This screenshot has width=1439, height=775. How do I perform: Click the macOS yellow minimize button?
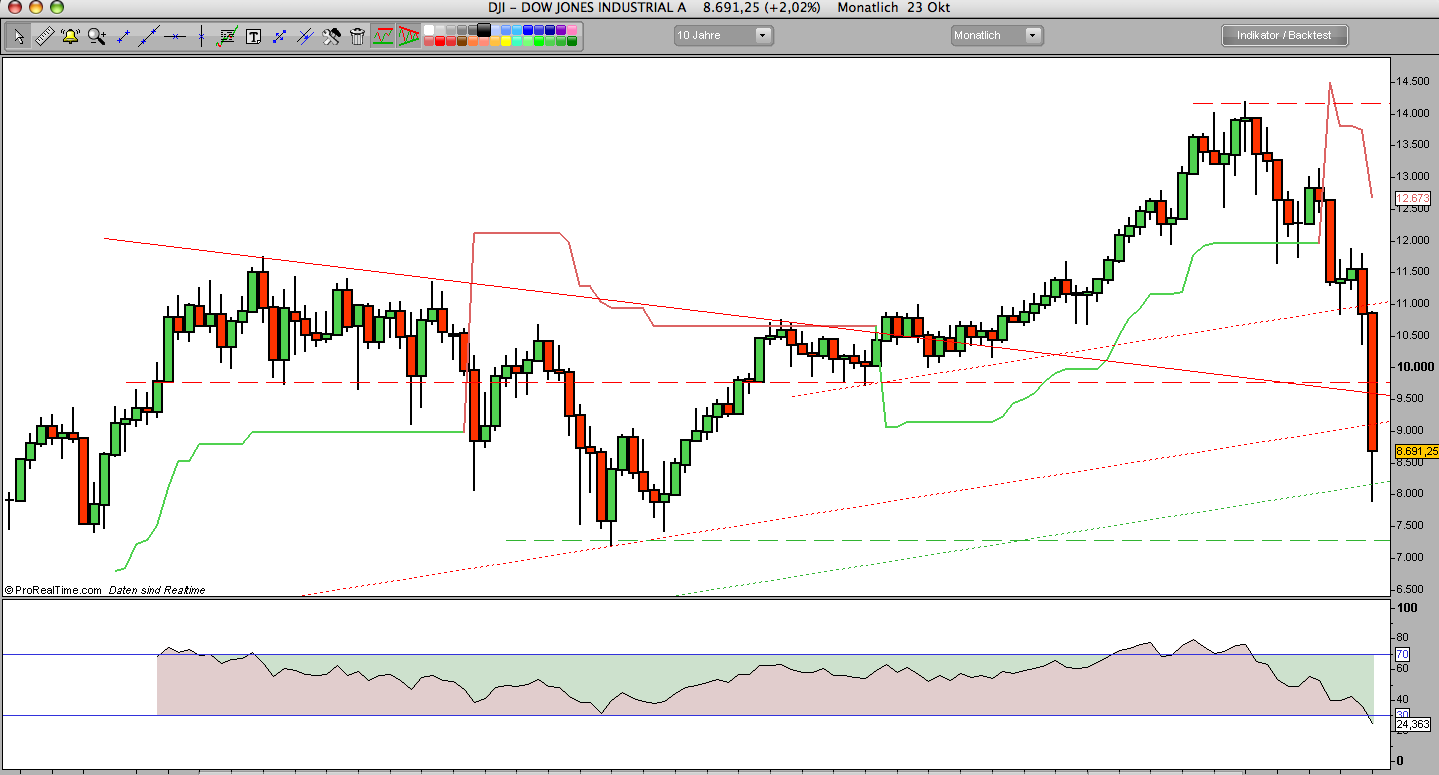pyautogui.click(x=34, y=8)
